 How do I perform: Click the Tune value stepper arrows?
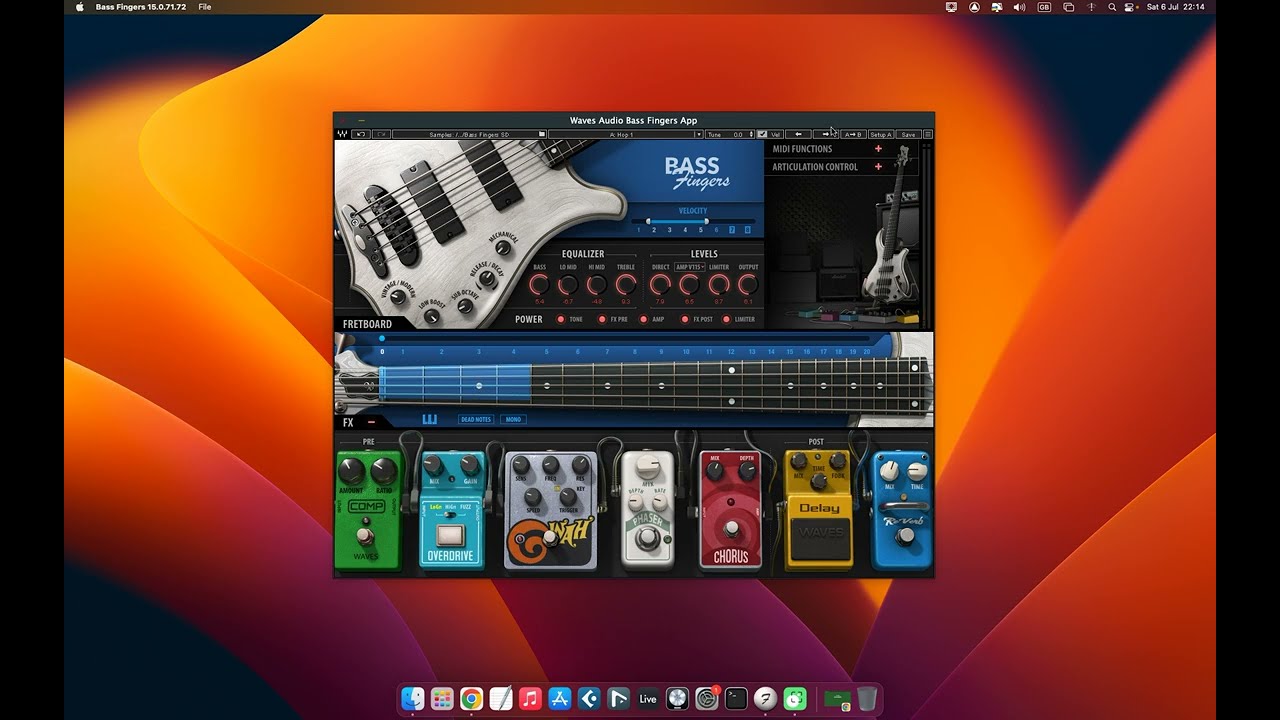751,134
